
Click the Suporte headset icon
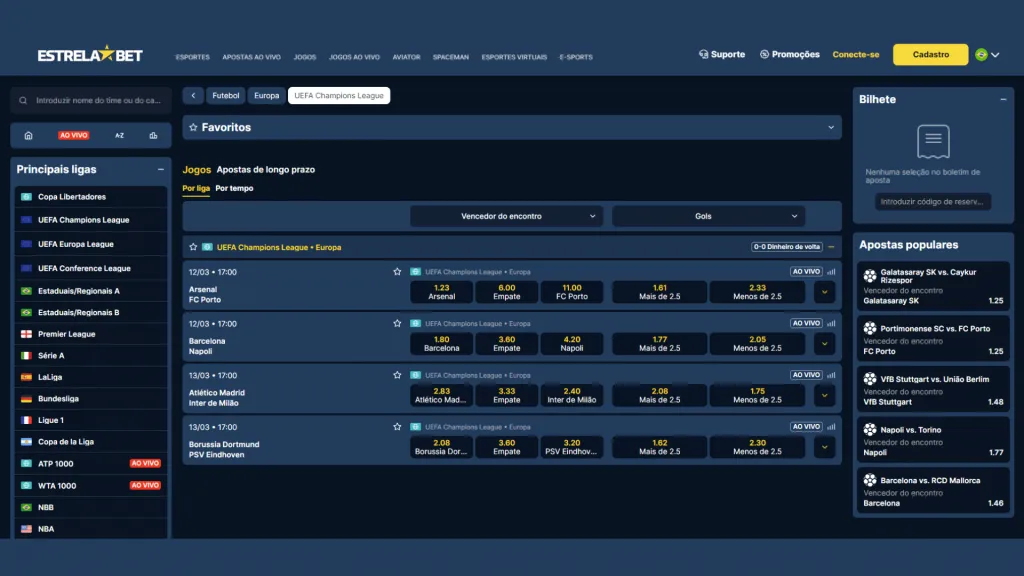703,55
